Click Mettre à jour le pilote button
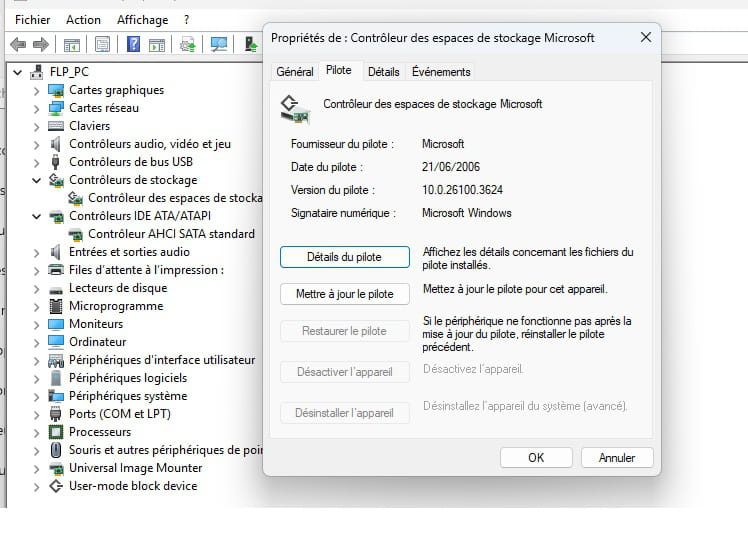The image size is (748, 540). 344,294
